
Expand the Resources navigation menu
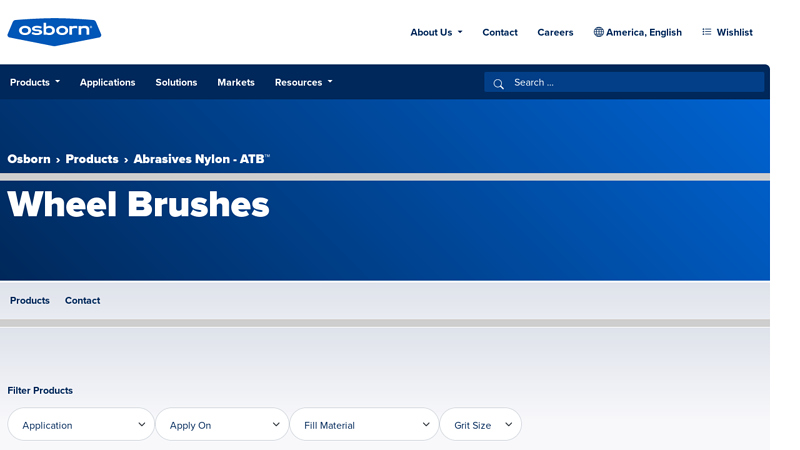click(x=303, y=82)
